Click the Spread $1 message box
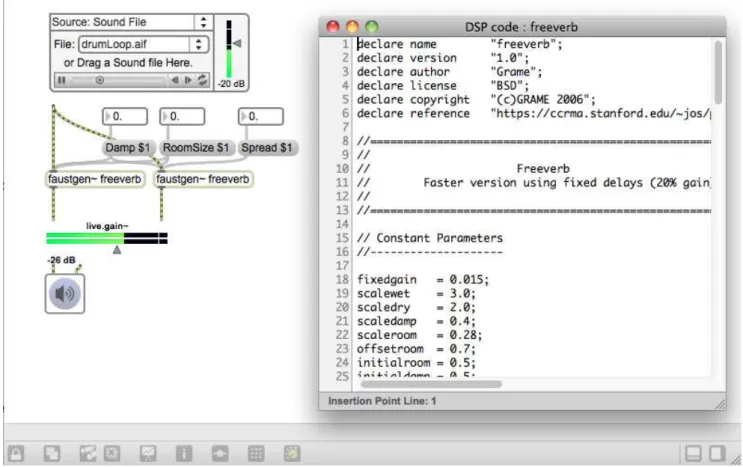The height and width of the screenshot is (467, 743). tap(267, 148)
